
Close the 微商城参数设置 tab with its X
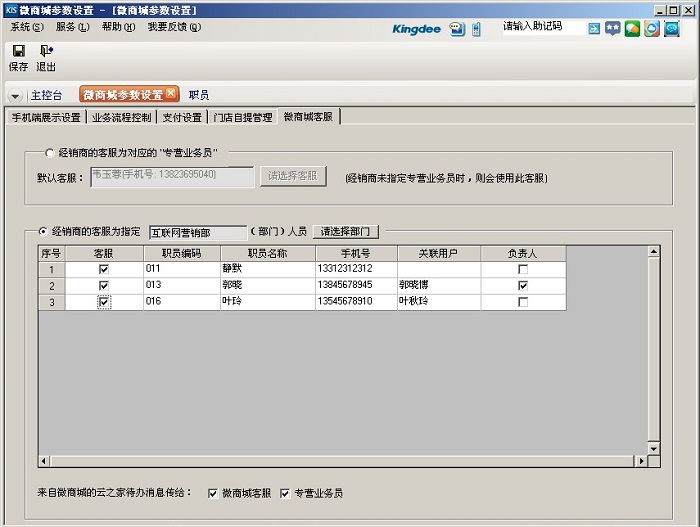click(171, 94)
